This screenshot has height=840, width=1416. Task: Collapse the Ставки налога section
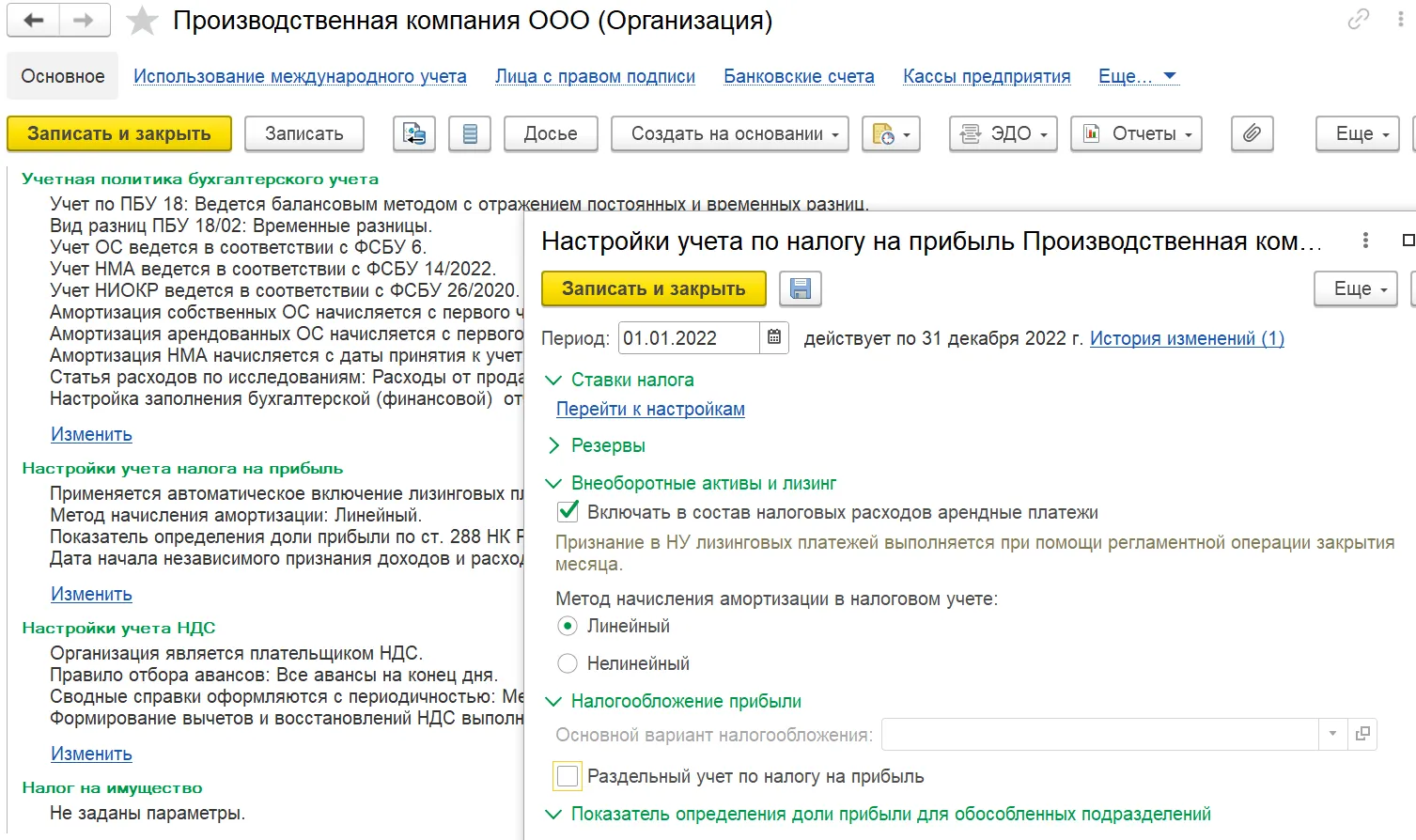(x=553, y=381)
